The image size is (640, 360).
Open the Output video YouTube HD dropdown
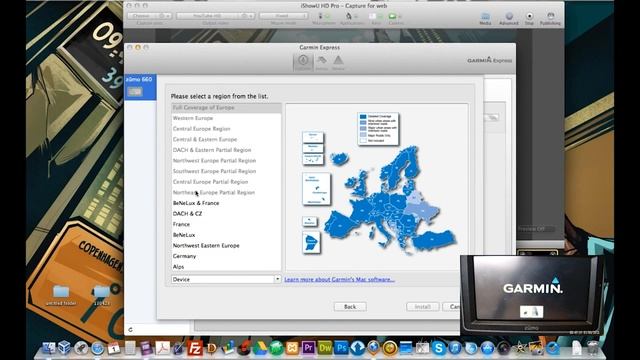[x=216, y=16]
